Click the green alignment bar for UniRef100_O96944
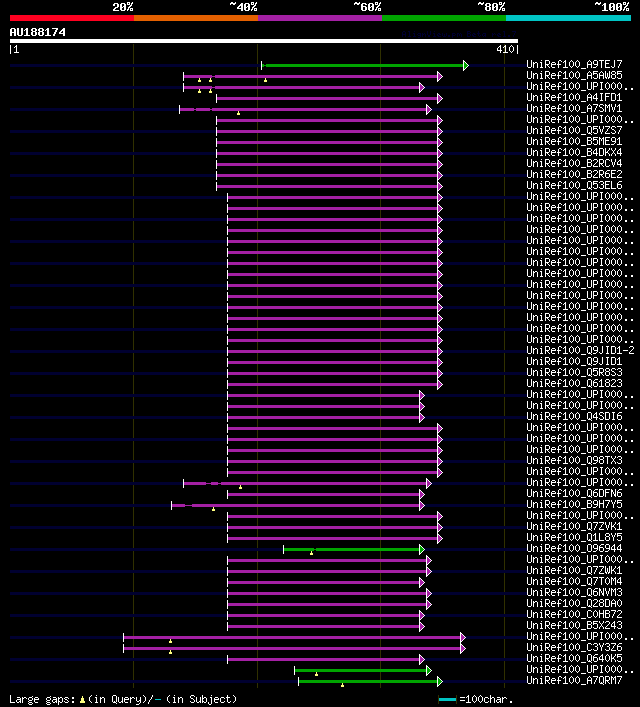 354,550
